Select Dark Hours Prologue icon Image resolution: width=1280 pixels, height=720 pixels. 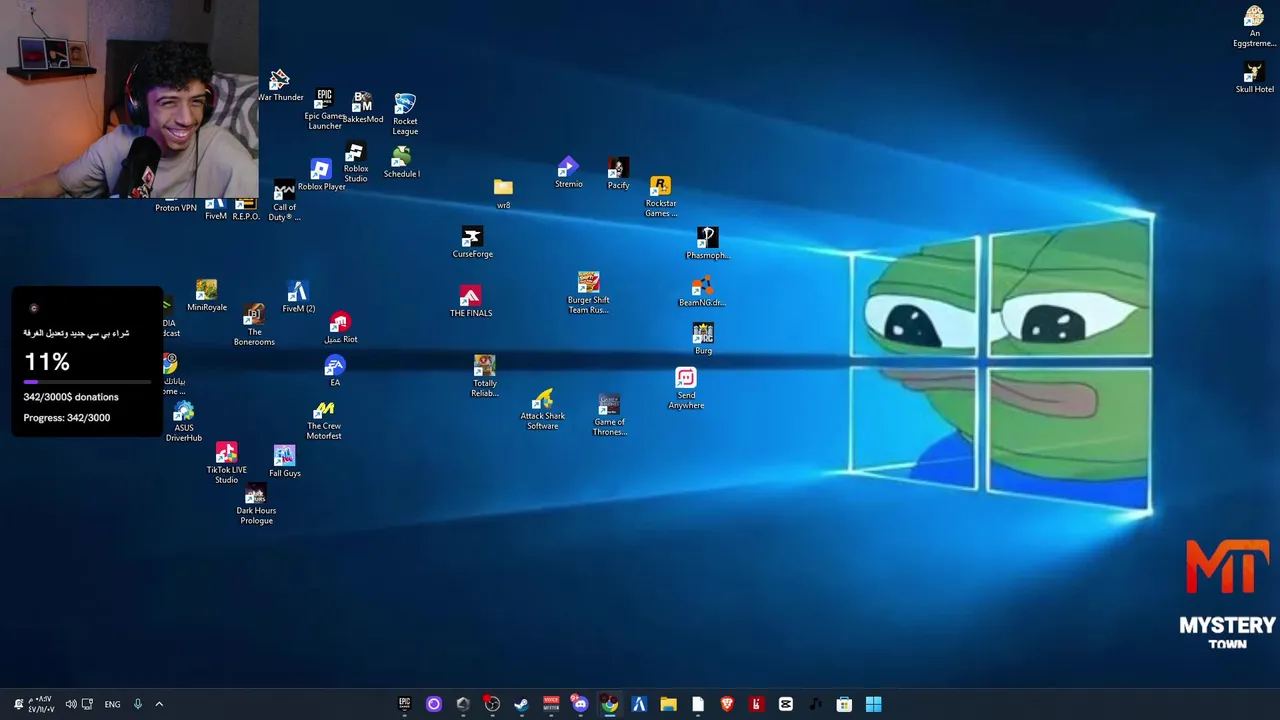(256, 505)
